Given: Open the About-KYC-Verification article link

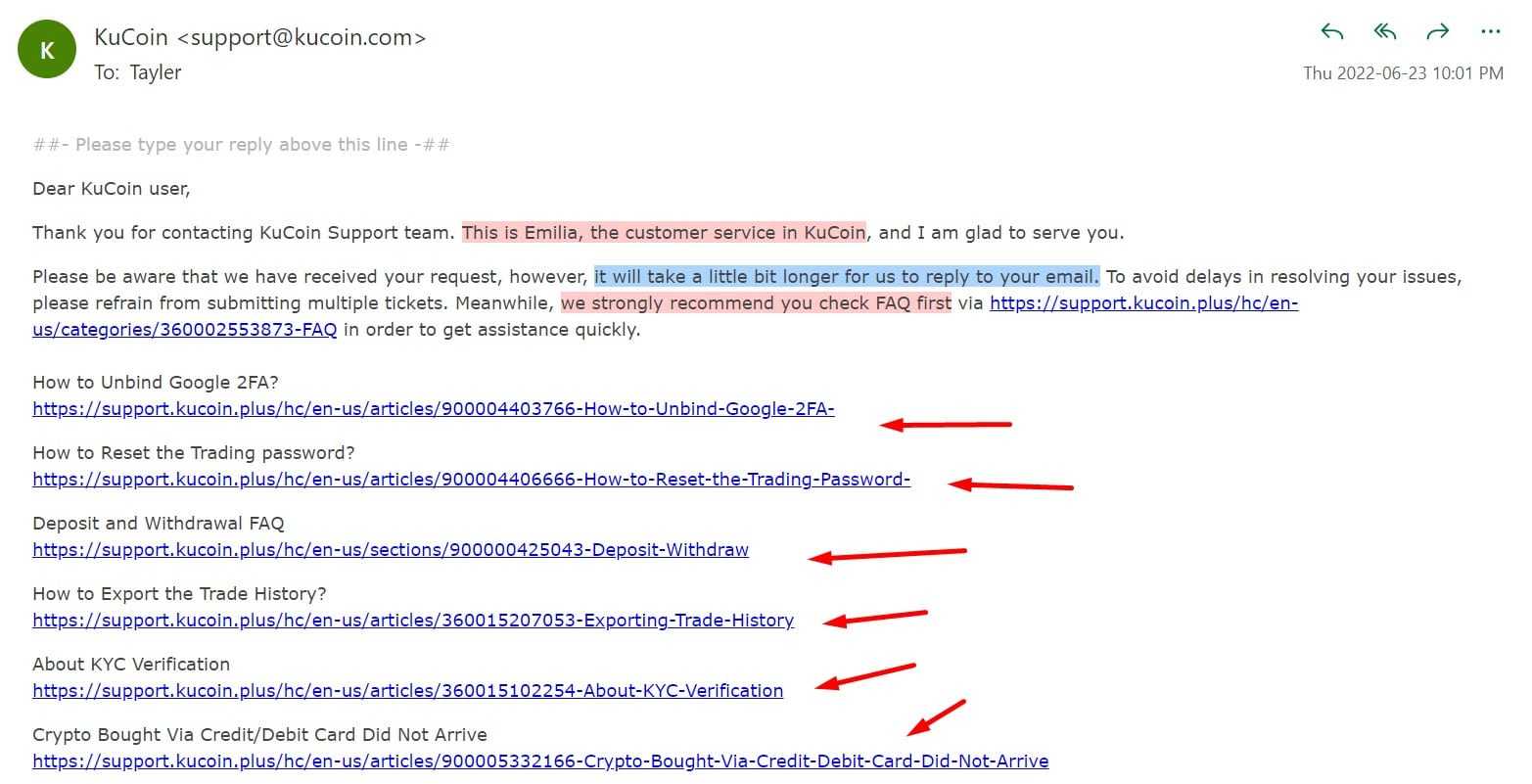Looking at the screenshot, I should click(408, 691).
